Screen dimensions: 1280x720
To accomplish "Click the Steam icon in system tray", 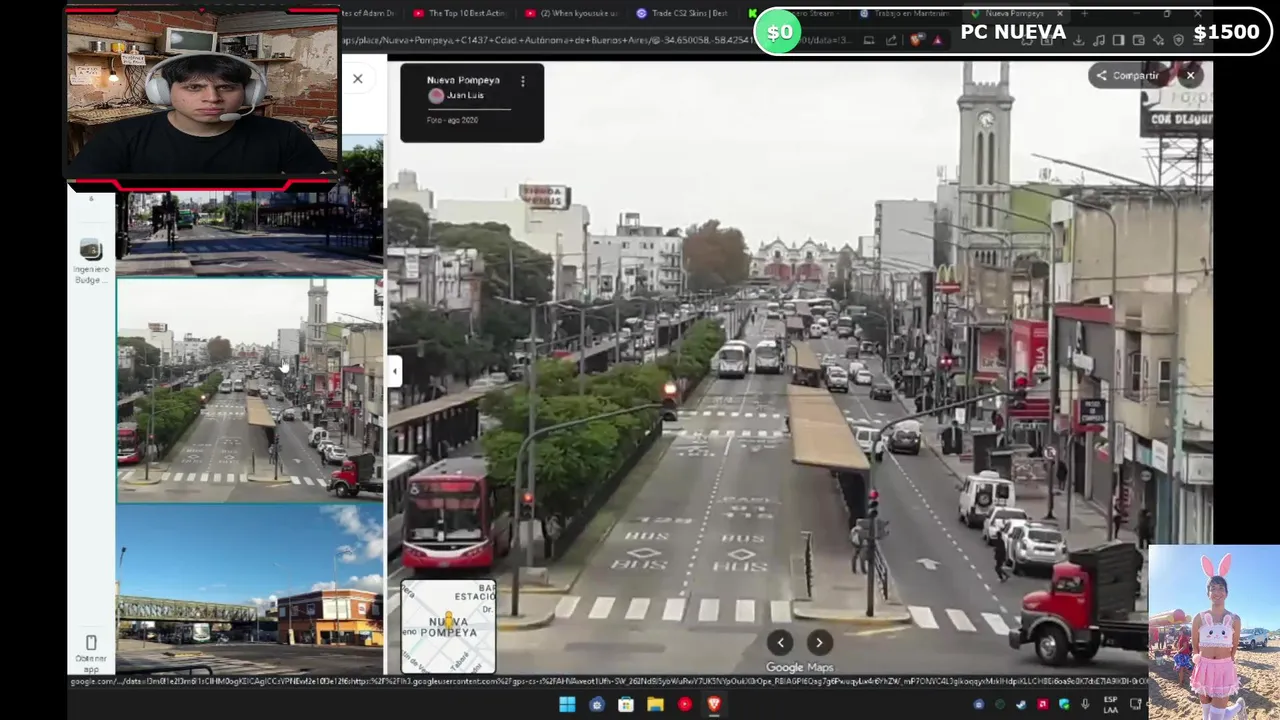I will click(x=1021, y=704).
